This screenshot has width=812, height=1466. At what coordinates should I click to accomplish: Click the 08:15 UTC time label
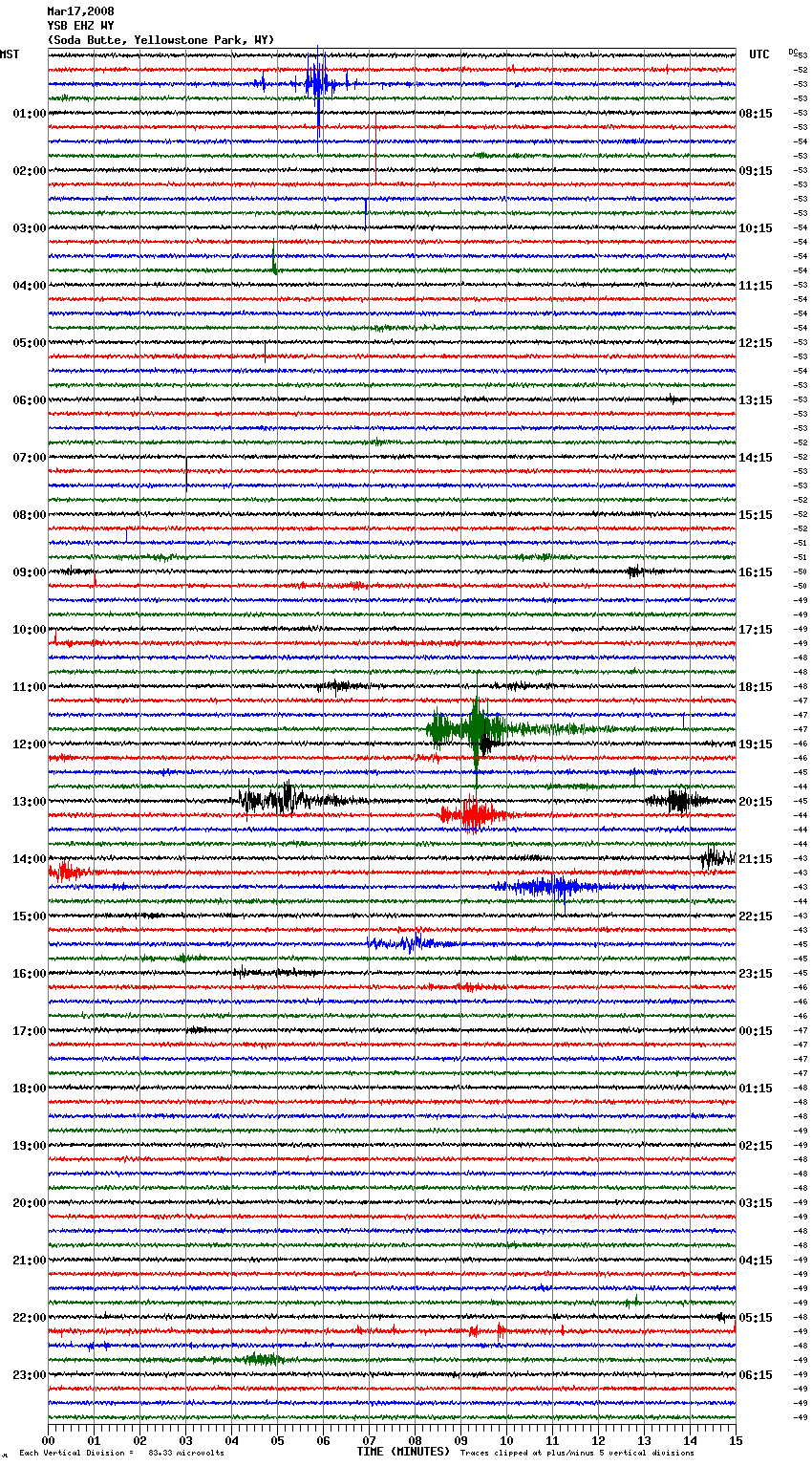756,114
